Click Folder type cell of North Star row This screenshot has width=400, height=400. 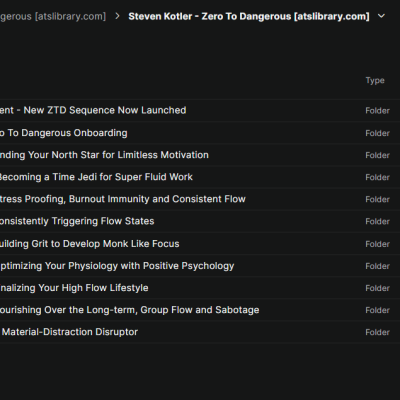377,155
